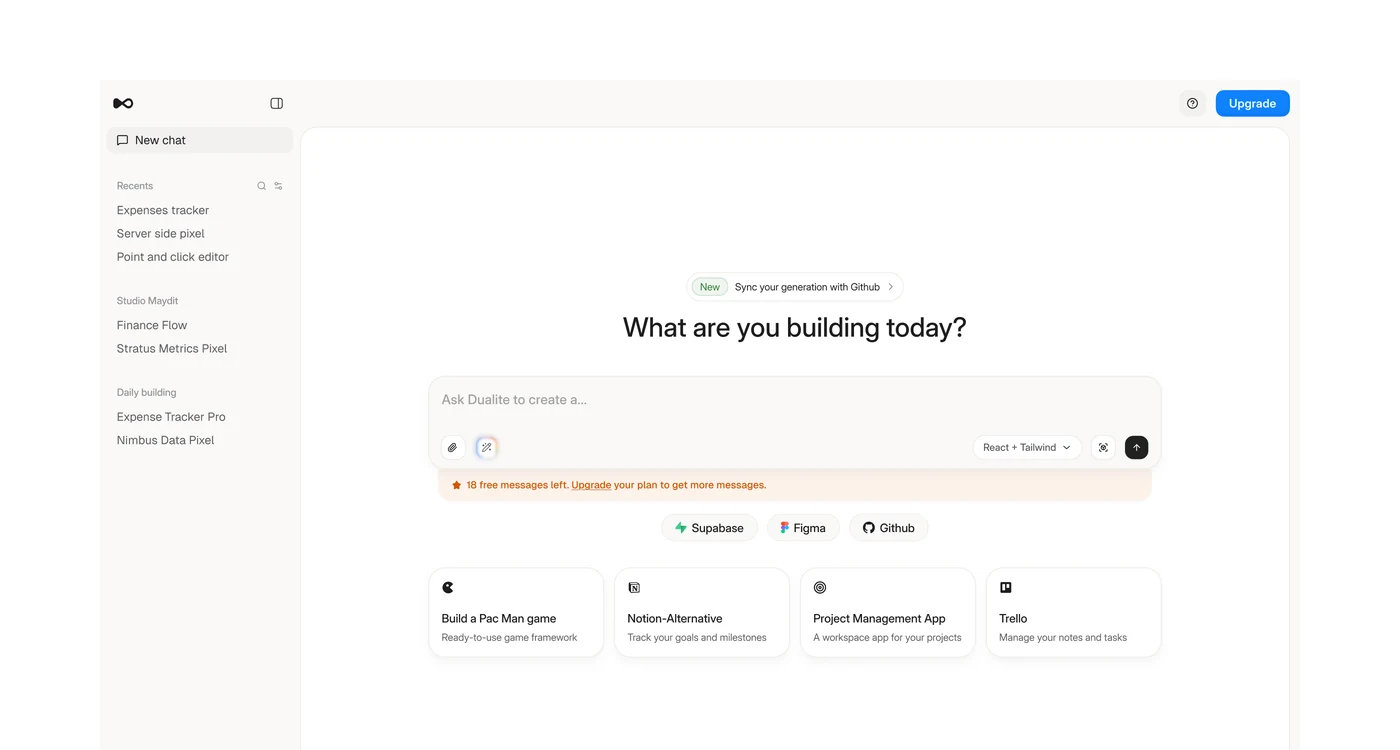
Task: Choose Project Management App card
Action: tap(888, 613)
